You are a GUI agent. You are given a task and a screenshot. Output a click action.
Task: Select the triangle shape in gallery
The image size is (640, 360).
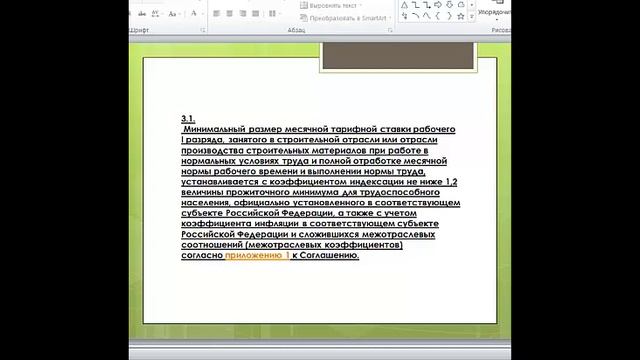pos(404,5)
